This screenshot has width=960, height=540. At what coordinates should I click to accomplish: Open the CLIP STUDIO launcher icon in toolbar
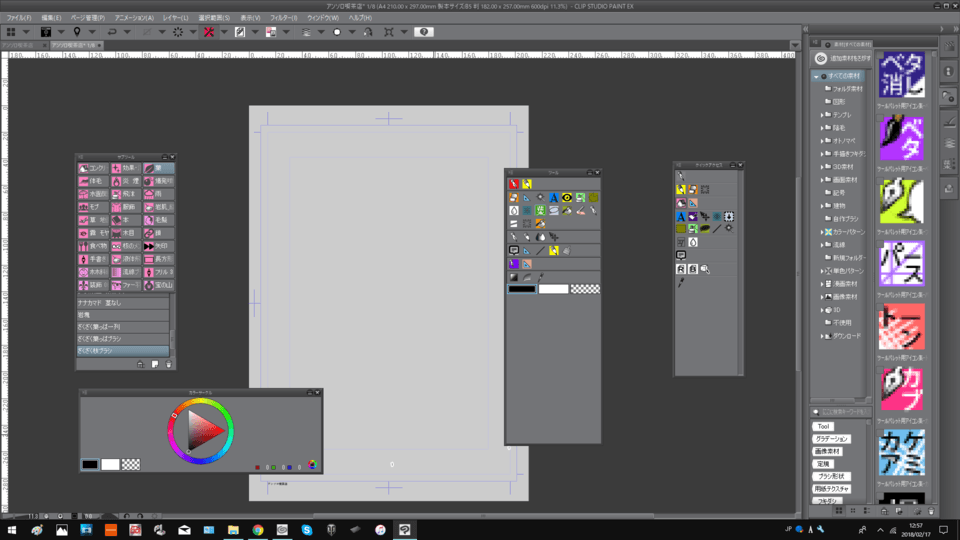pos(11,32)
